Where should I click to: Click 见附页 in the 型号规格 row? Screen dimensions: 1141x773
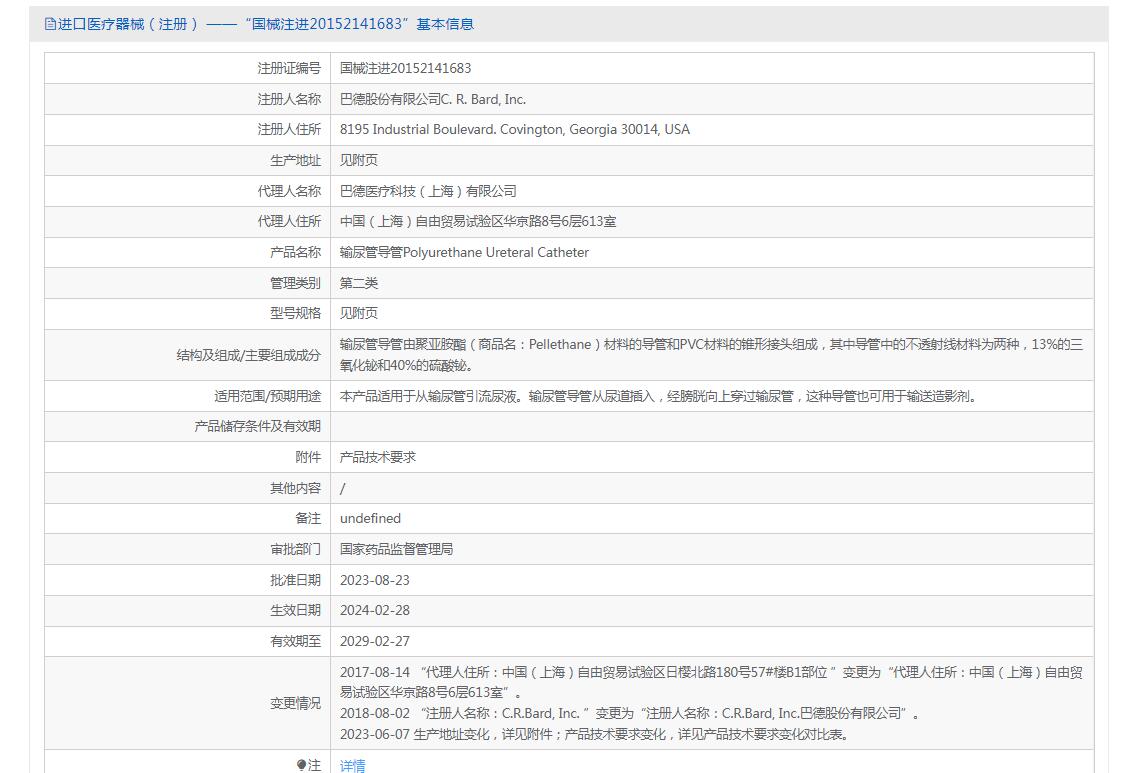click(359, 313)
